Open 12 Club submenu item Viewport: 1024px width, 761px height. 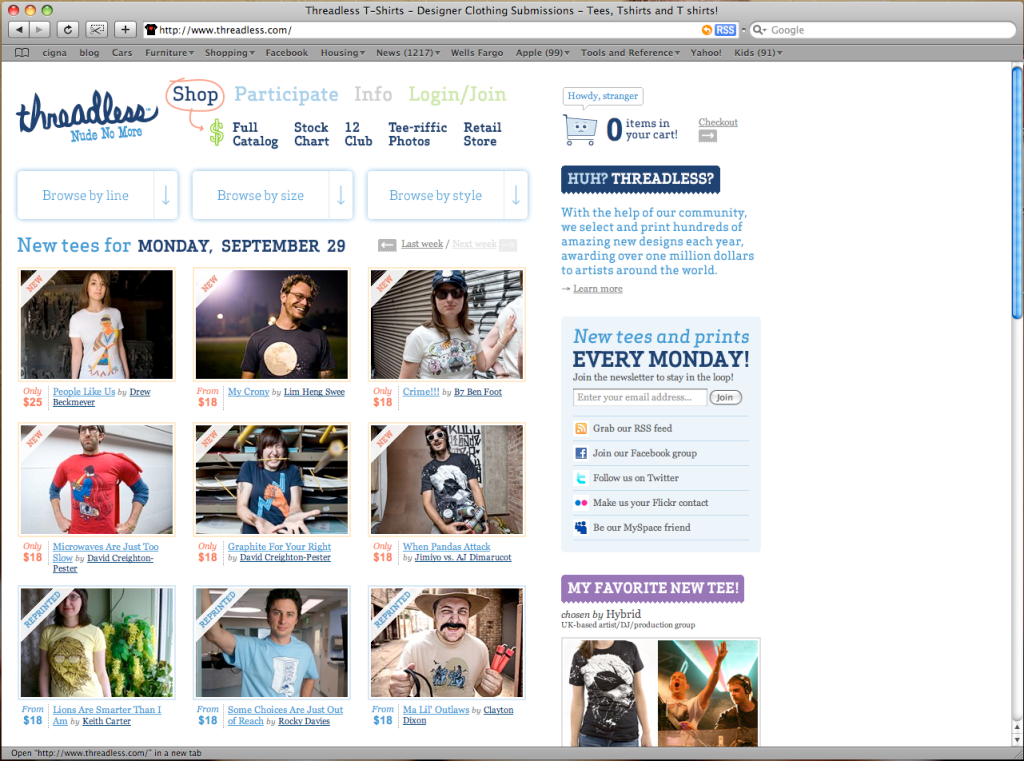(359, 134)
